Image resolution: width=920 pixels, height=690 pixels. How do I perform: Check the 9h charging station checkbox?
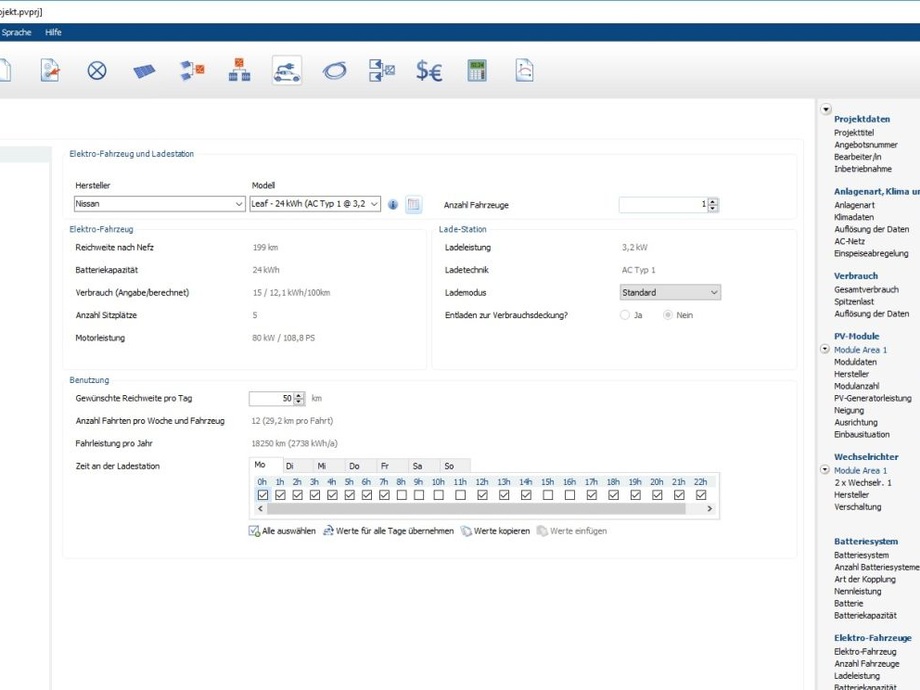[x=419, y=495]
